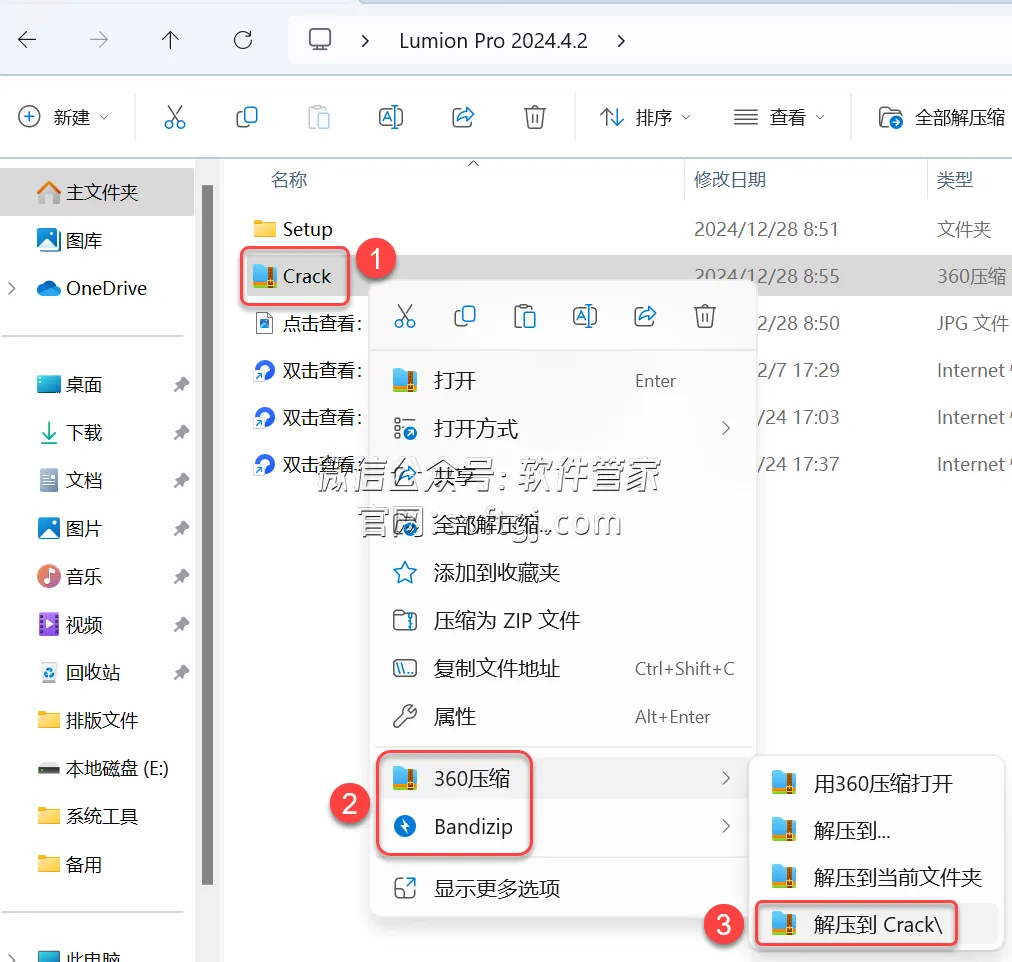The height and width of the screenshot is (962, 1012).
Task: Open 本地磁盘 (E:) in the sidebar
Action: pyautogui.click(x=103, y=768)
